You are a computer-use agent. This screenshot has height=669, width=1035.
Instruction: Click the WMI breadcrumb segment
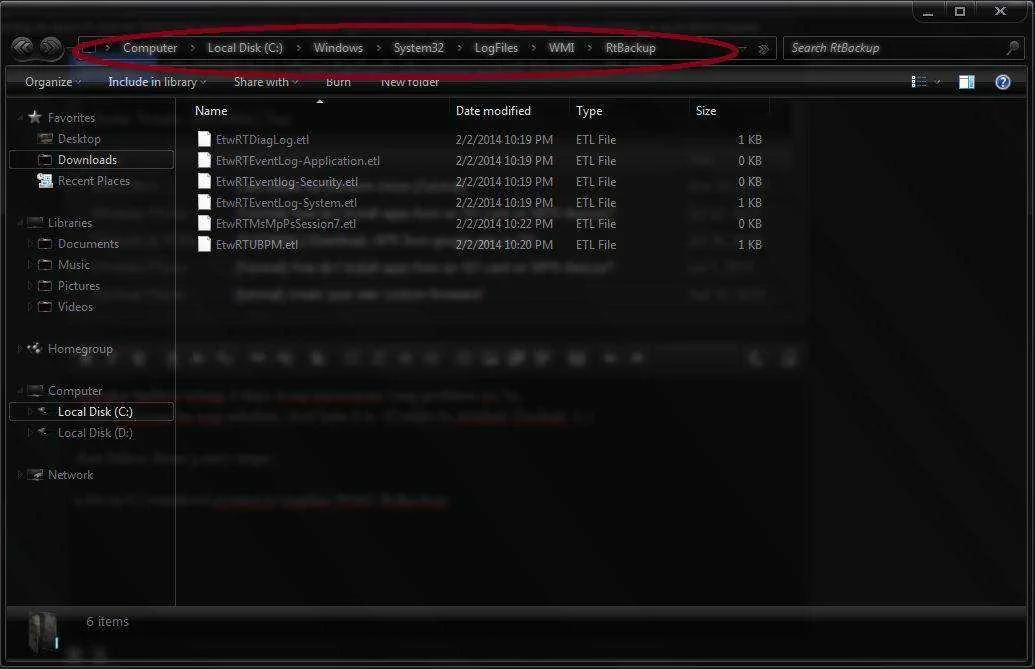point(561,48)
